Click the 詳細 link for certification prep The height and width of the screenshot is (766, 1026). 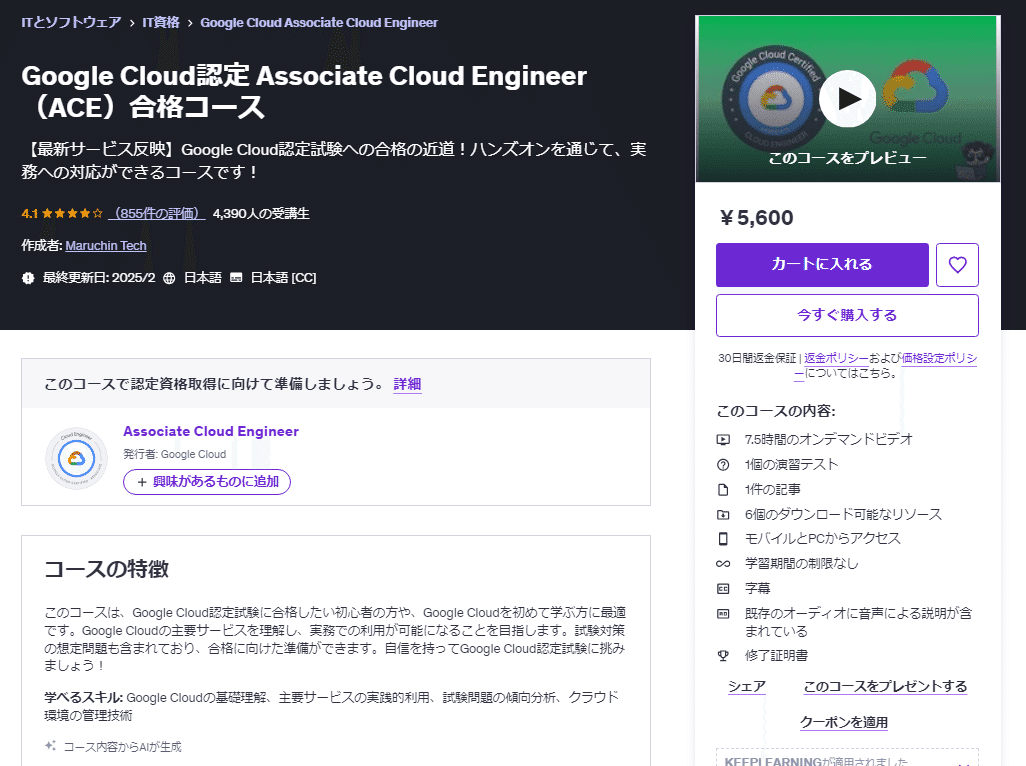(x=407, y=384)
